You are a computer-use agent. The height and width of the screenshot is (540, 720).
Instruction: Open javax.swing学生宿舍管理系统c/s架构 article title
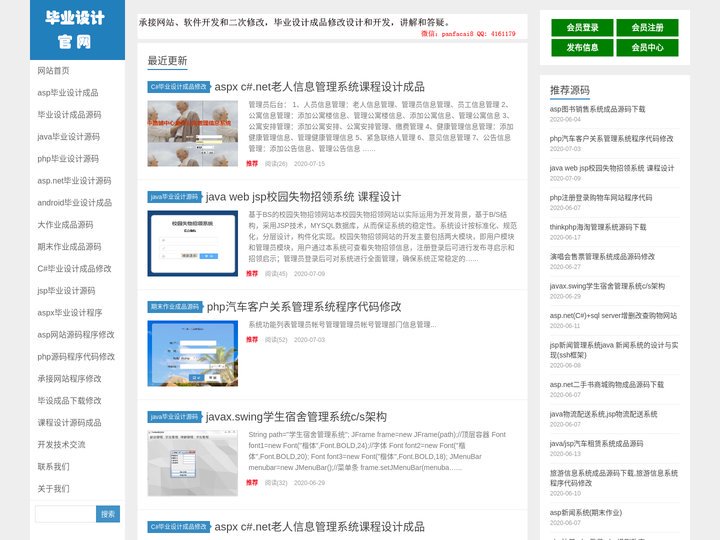296,417
